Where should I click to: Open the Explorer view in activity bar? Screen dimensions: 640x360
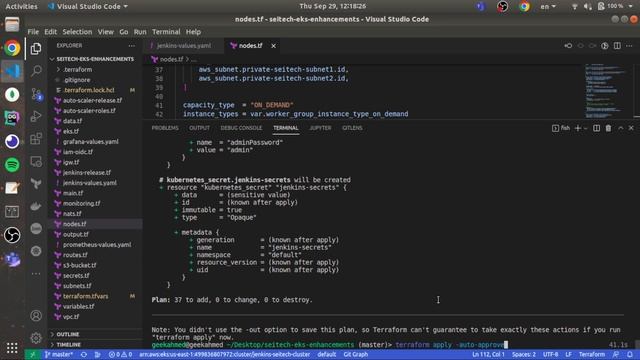(36, 49)
